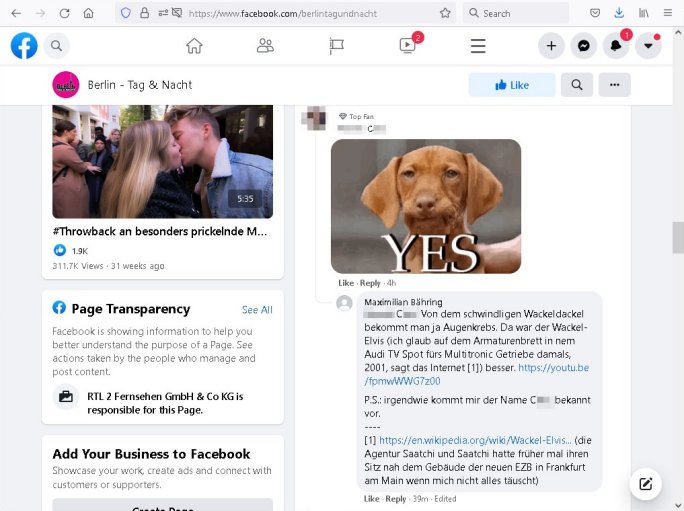Open Messenger chats
Viewport: 684px width, 511px height.
pos(584,45)
